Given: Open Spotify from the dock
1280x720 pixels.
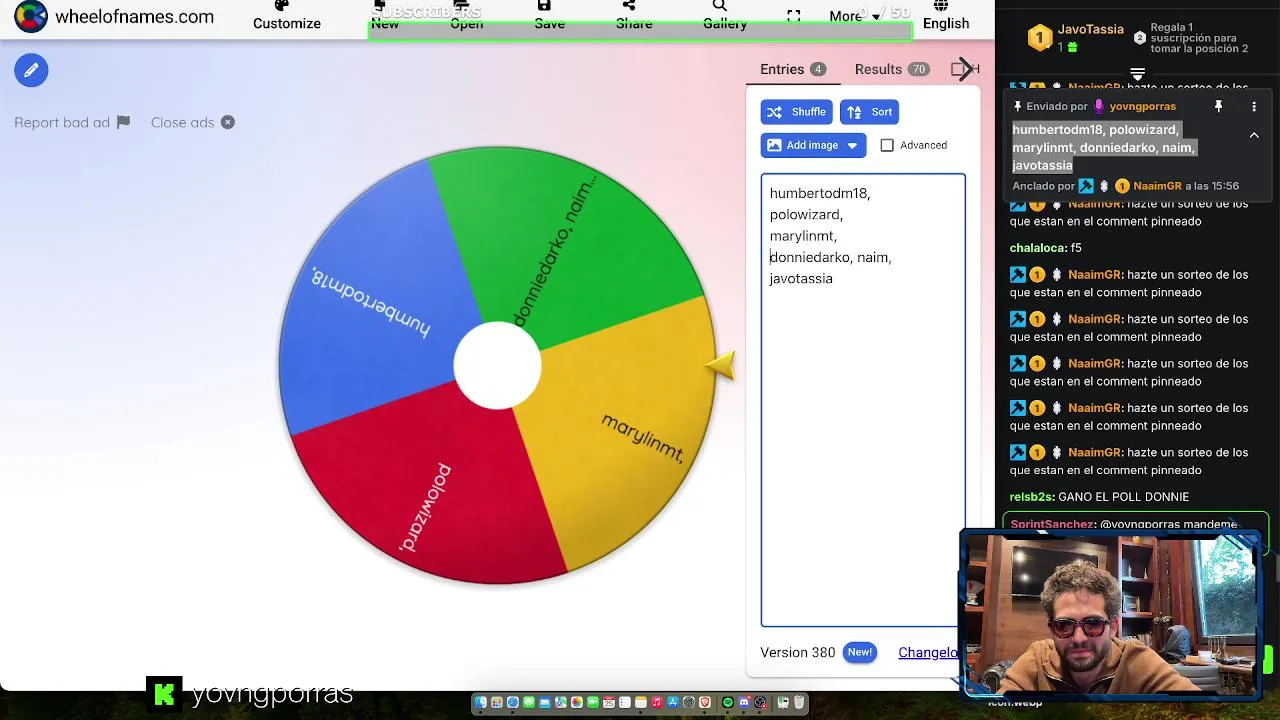Looking at the screenshot, I should tap(728, 702).
